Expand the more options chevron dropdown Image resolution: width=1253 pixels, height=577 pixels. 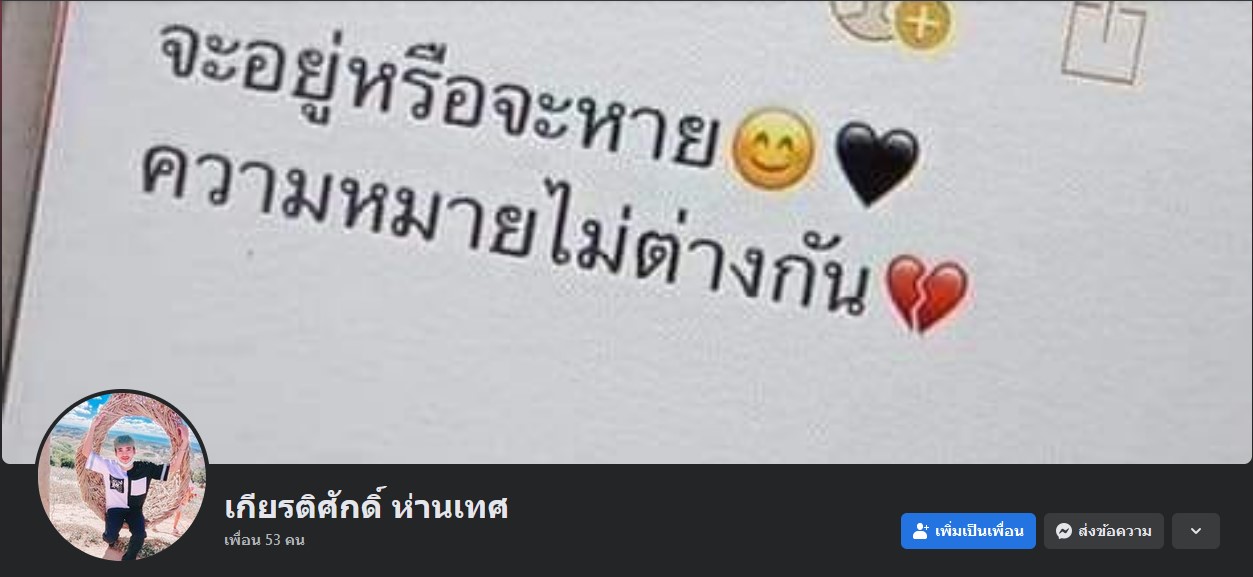point(1196,531)
